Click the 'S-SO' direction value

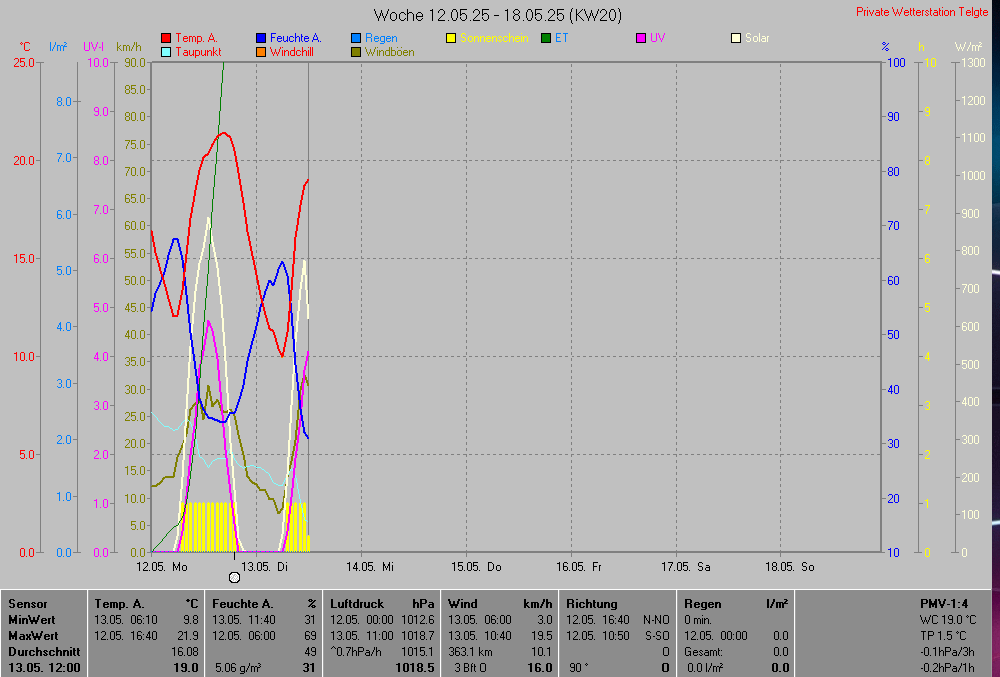[657, 636]
